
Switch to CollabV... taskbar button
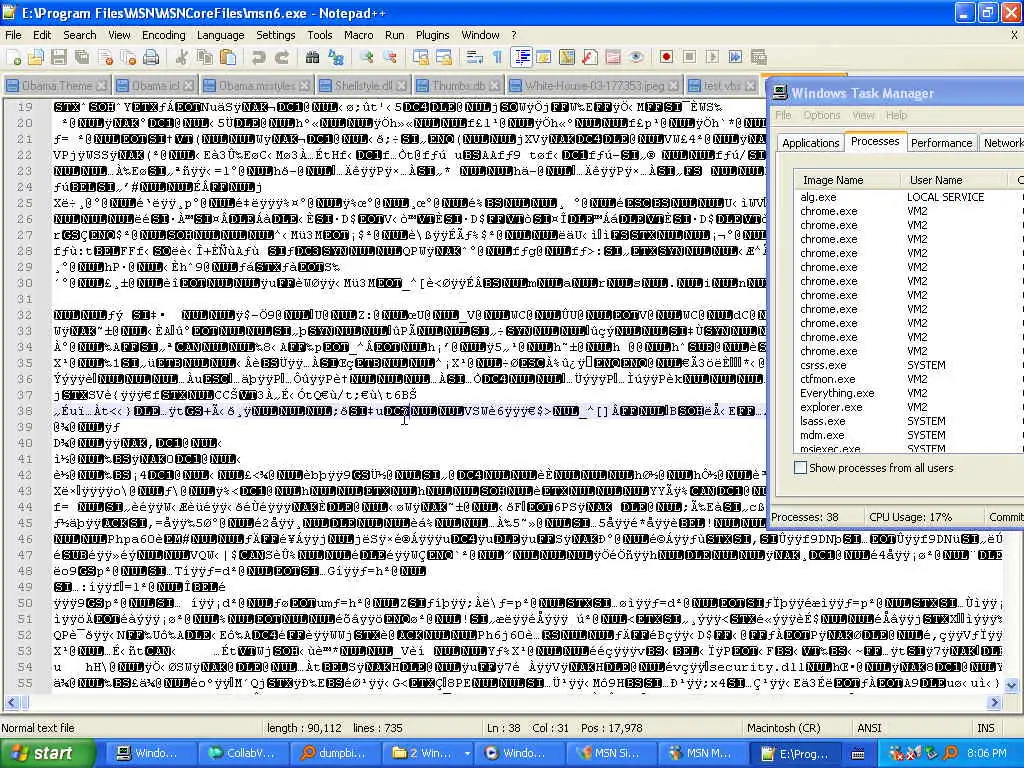click(242, 753)
